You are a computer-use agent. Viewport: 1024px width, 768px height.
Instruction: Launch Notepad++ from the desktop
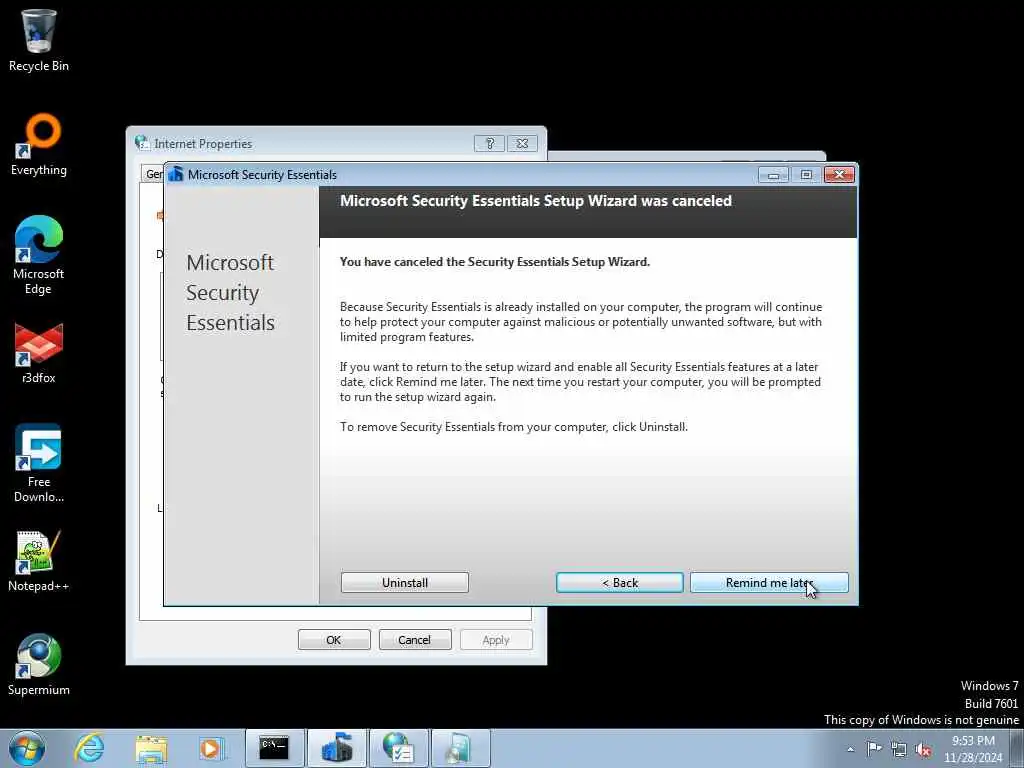39,562
